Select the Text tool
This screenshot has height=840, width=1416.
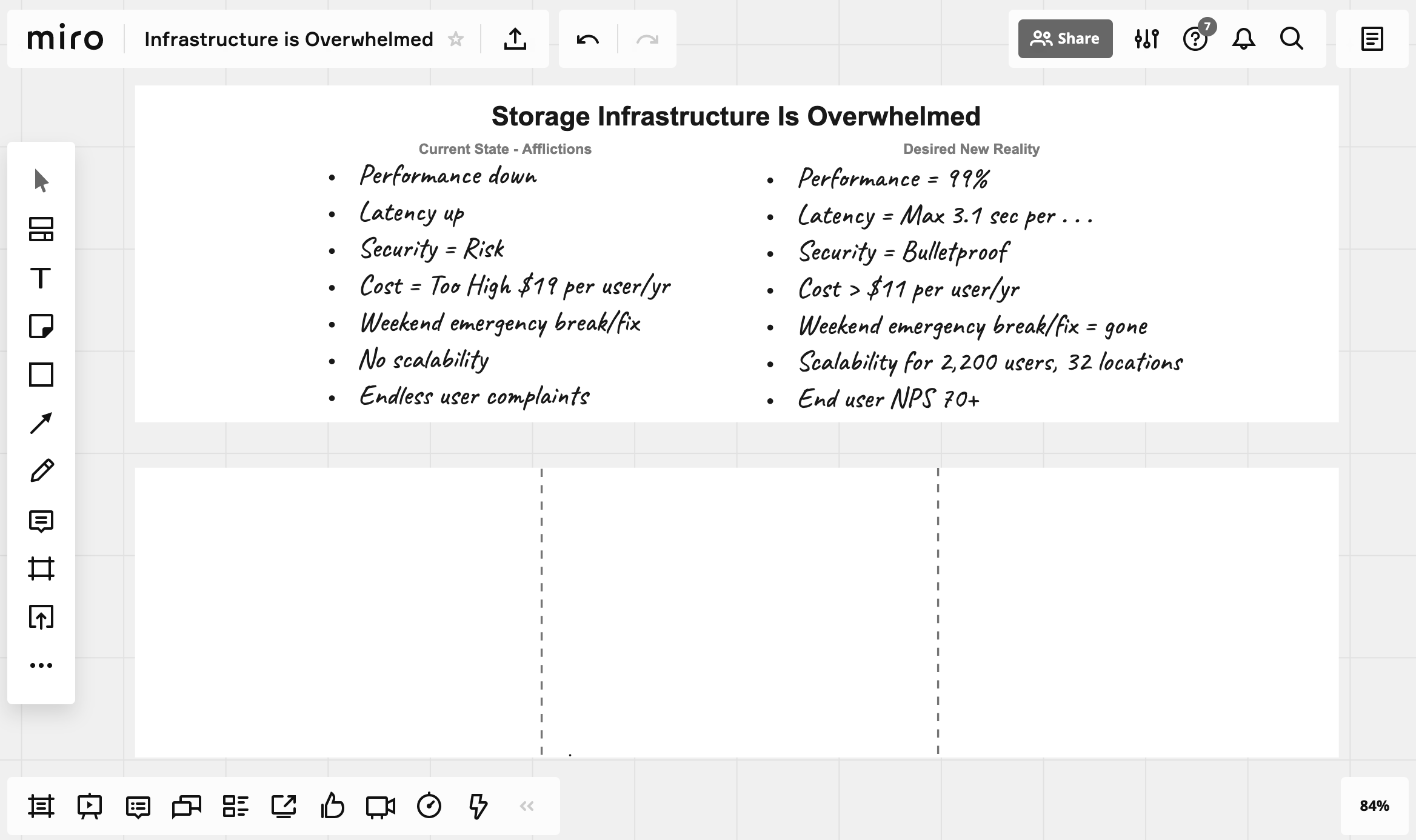(x=41, y=278)
